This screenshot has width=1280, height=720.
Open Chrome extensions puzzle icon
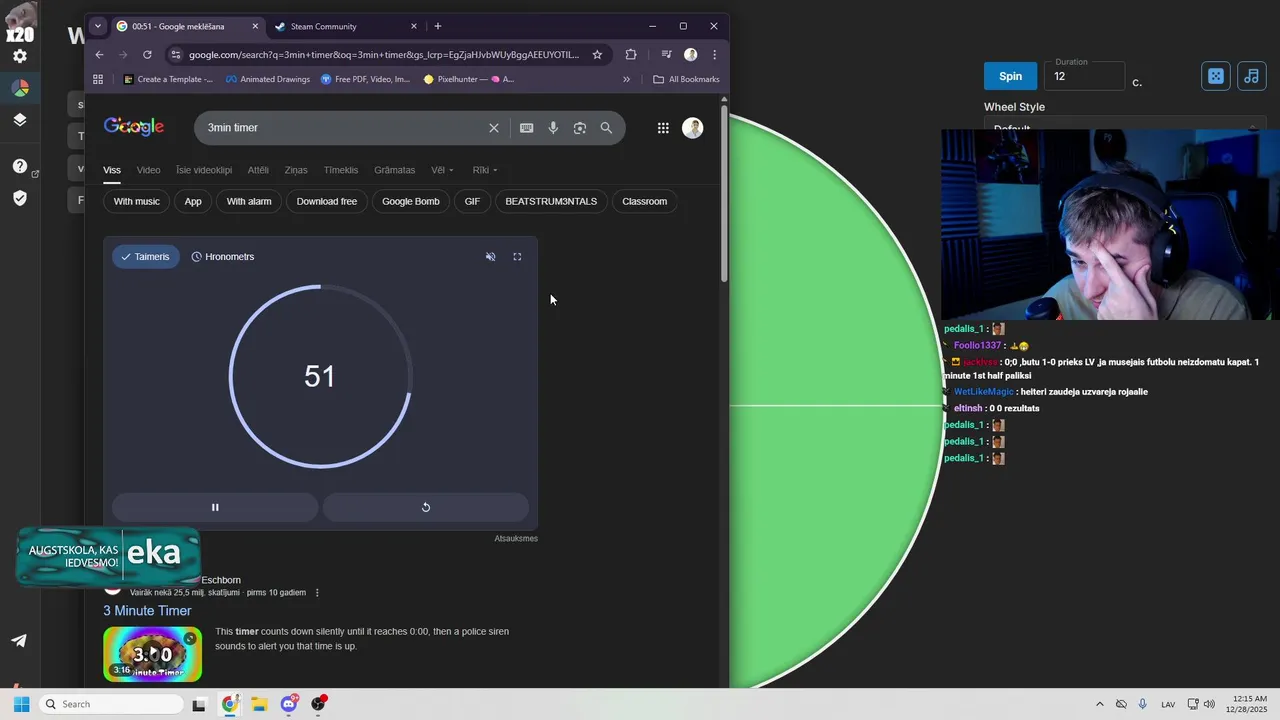pos(631,55)
